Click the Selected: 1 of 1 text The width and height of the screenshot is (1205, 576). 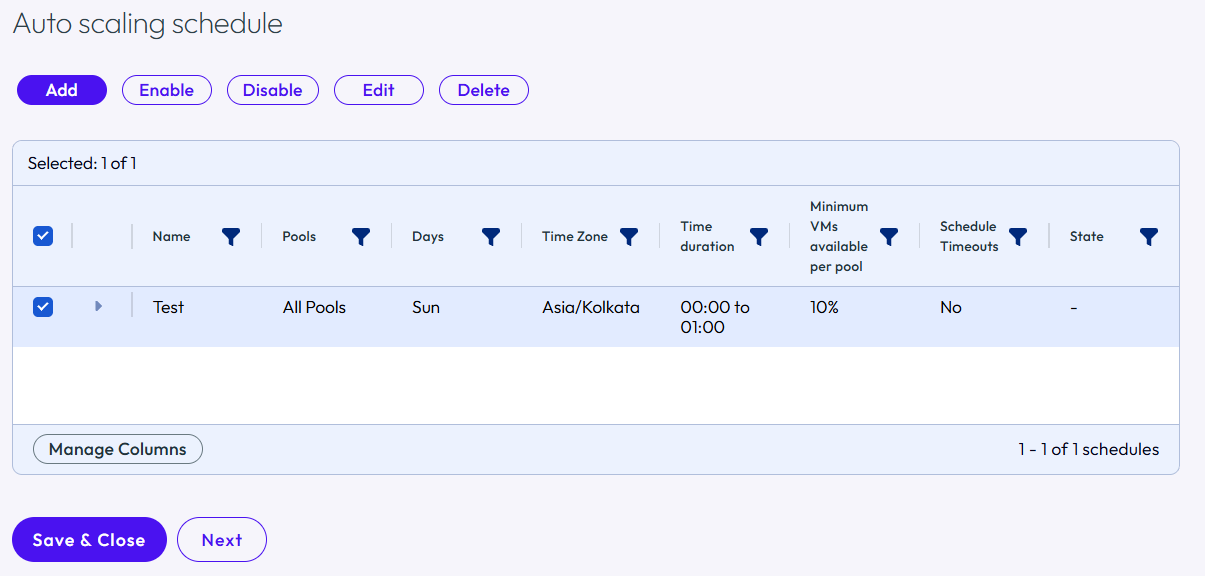pos(82,163)
